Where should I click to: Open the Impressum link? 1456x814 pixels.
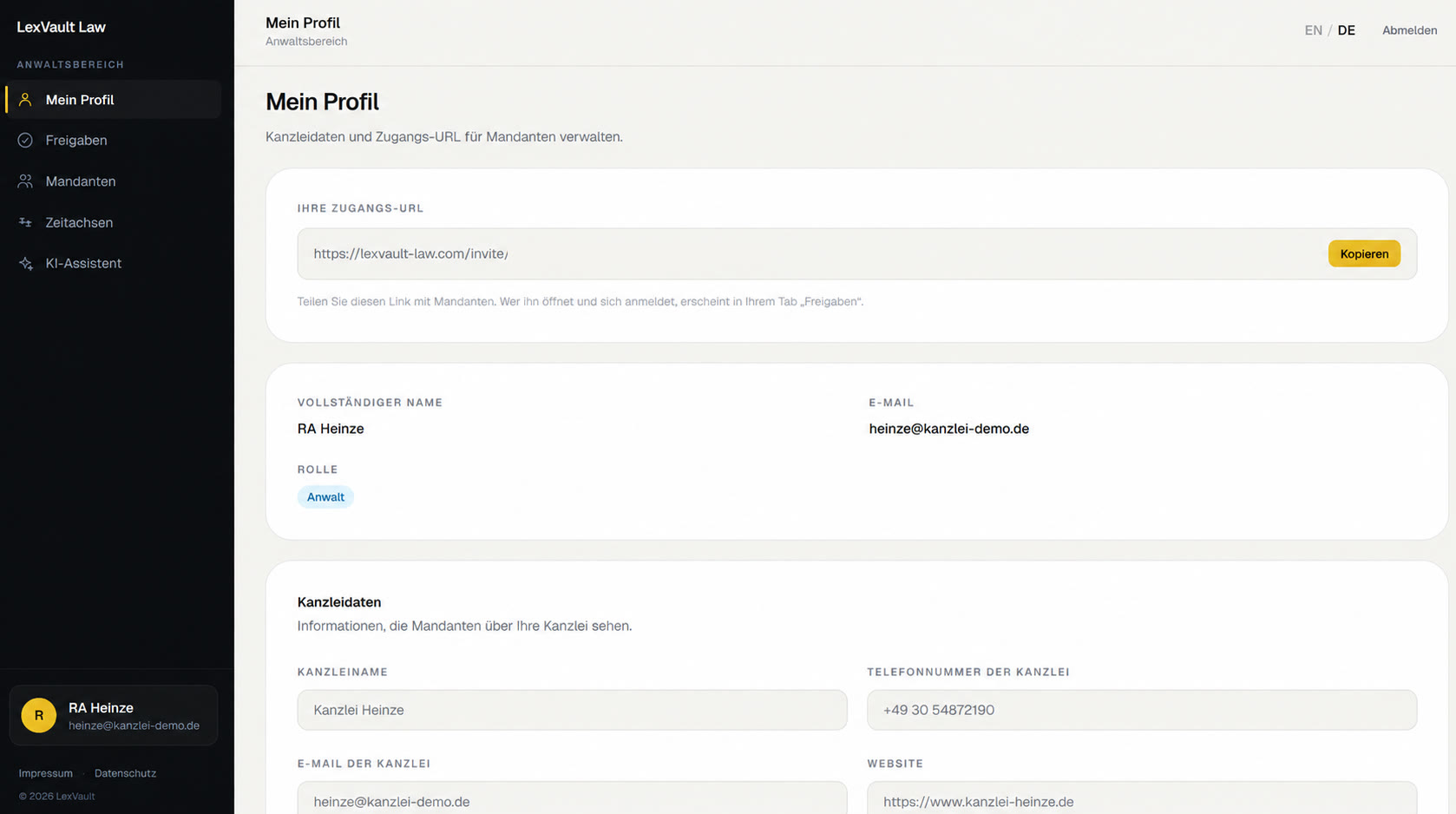click(x=46, y=773)
